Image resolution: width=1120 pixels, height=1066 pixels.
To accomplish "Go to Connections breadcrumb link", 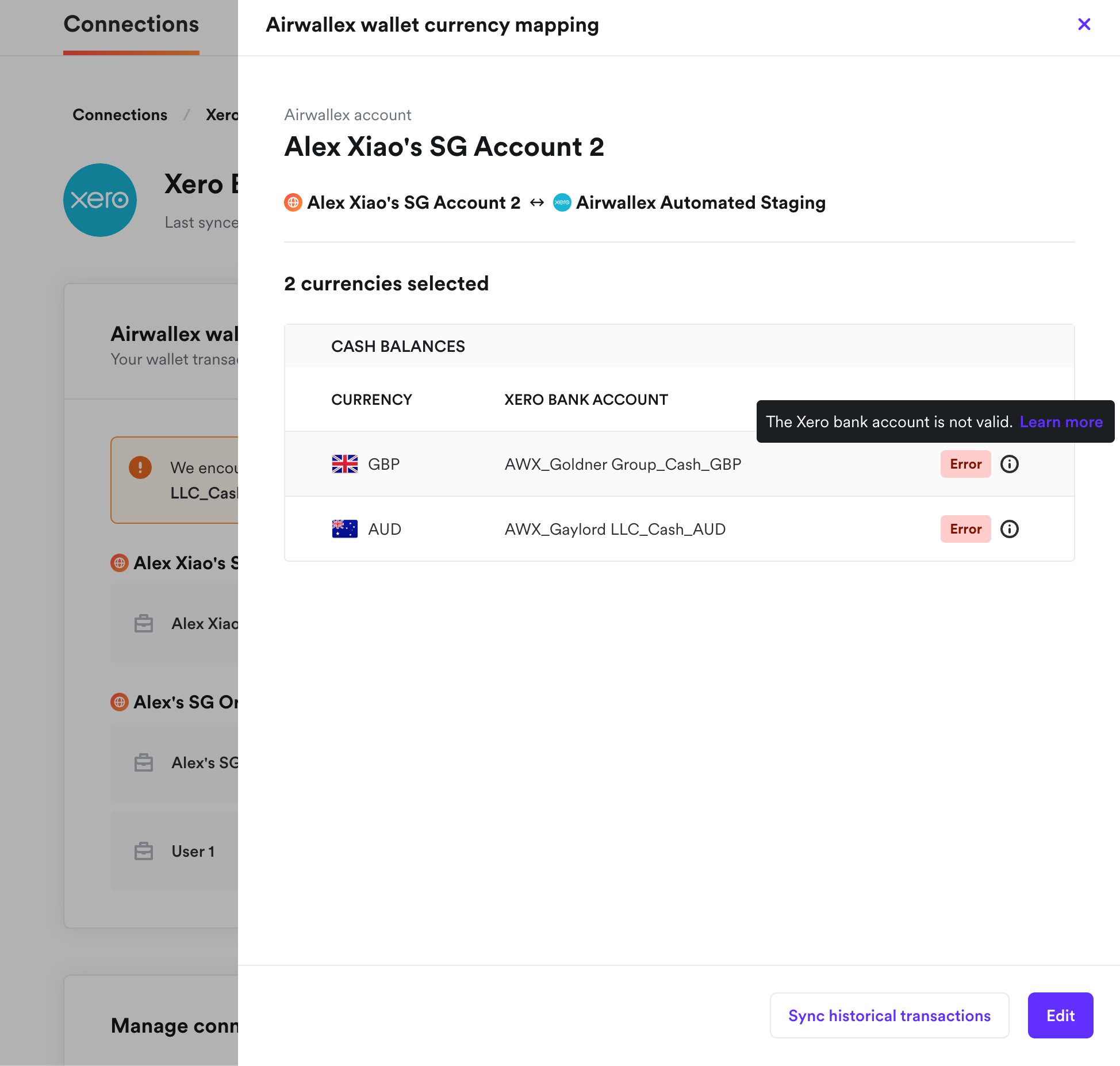I will pos(120,115).
